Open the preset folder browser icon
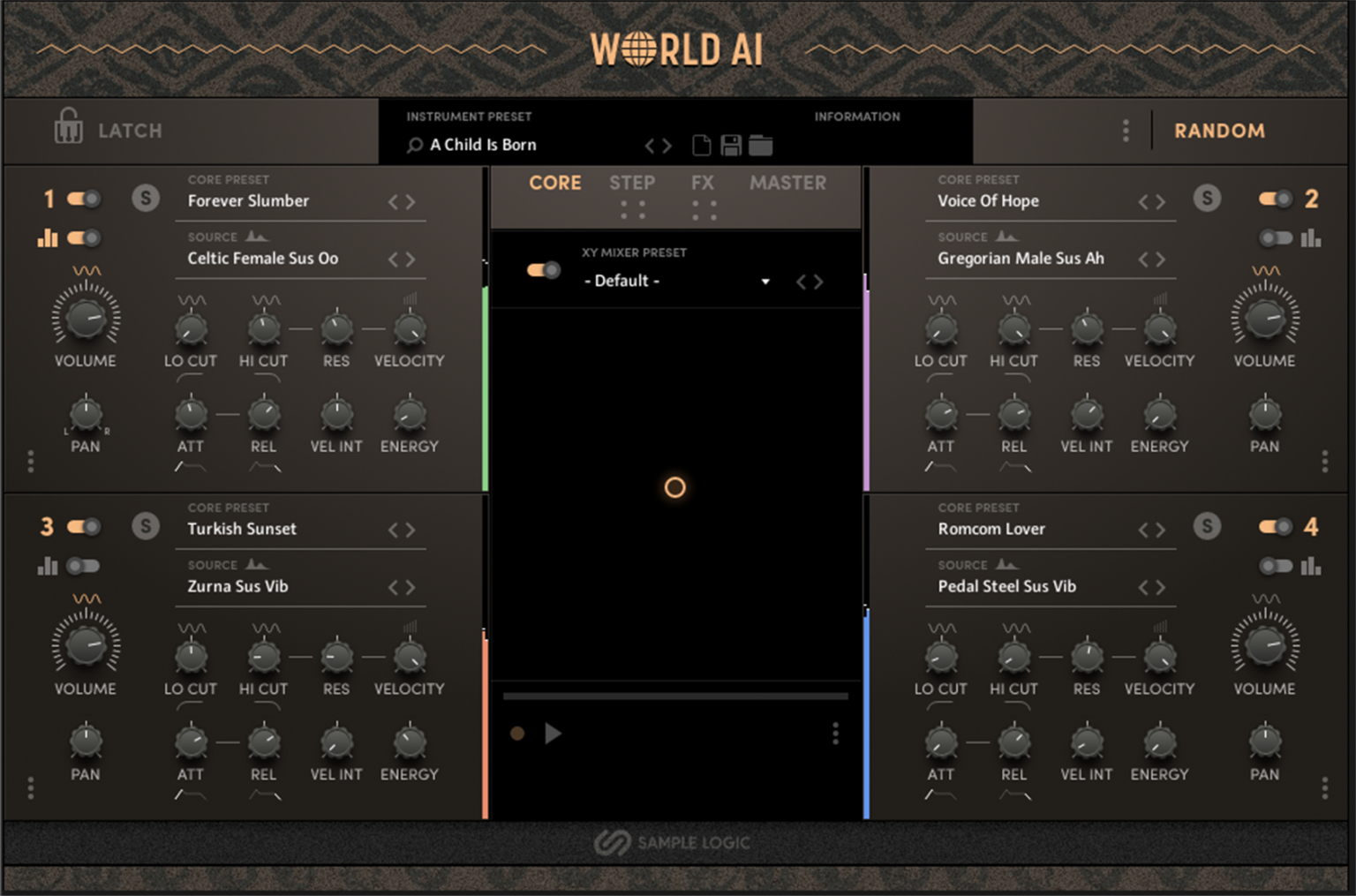The width and height of the screenshot is (1356, 896). coord(761,146)
